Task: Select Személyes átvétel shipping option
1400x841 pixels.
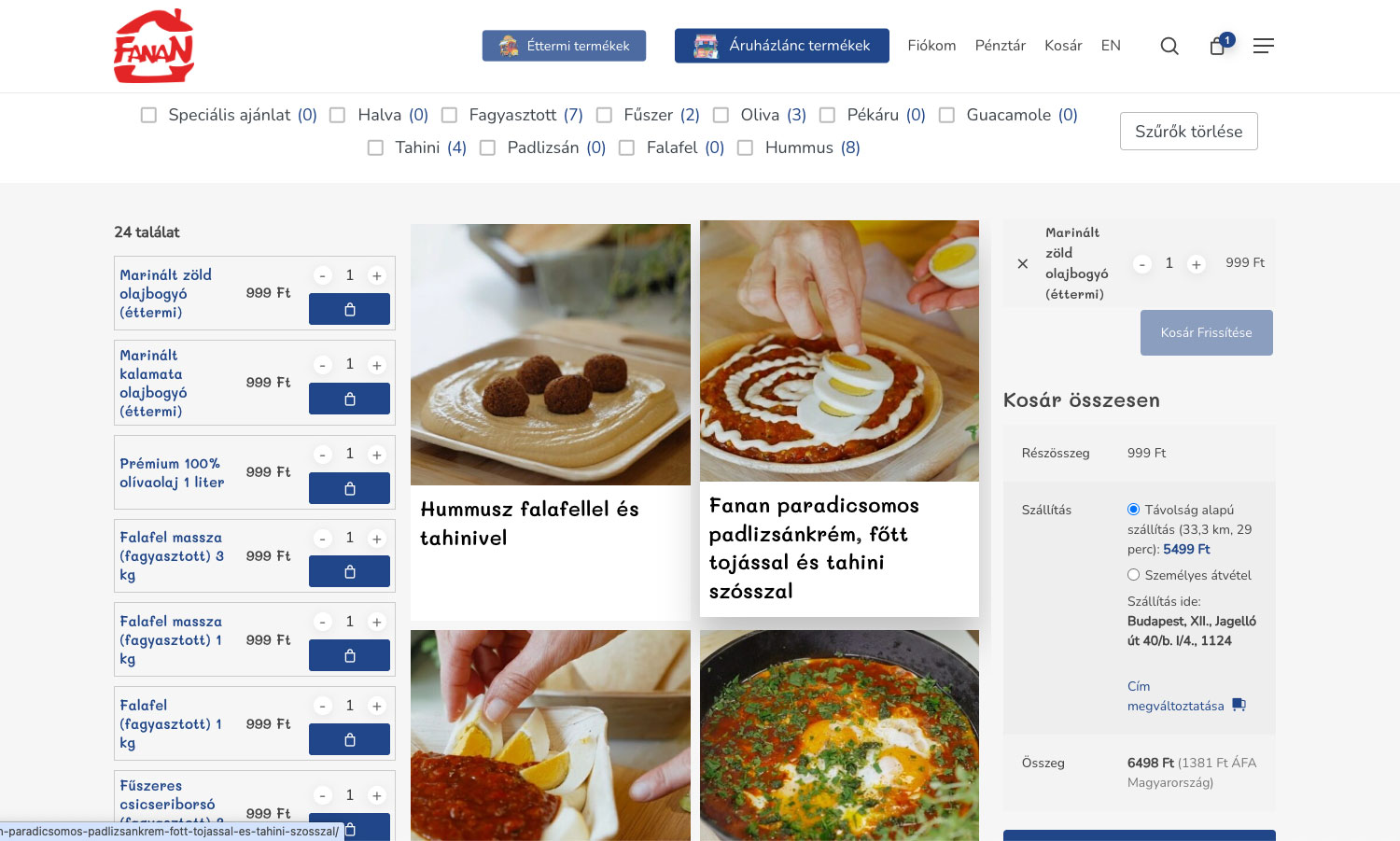Action: point(1133,575)
